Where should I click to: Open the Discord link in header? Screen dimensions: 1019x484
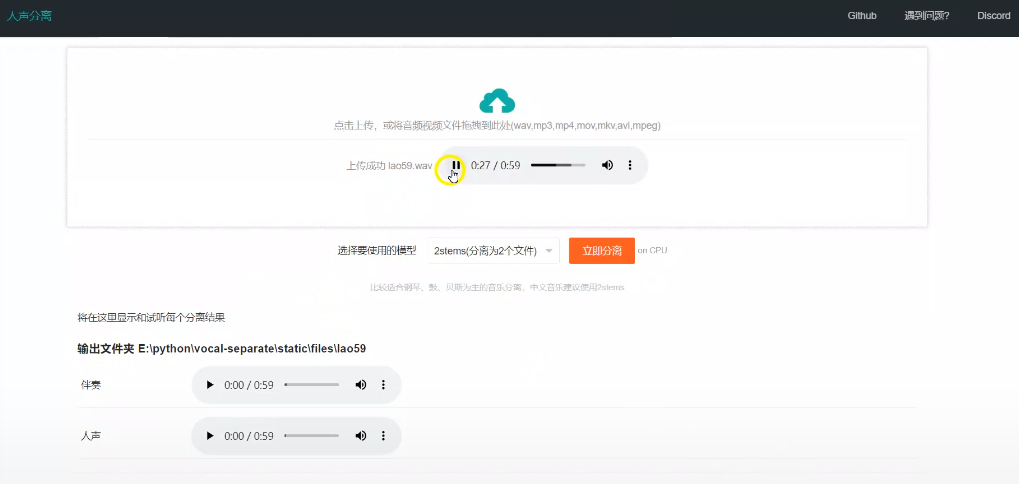pos(993,16)
